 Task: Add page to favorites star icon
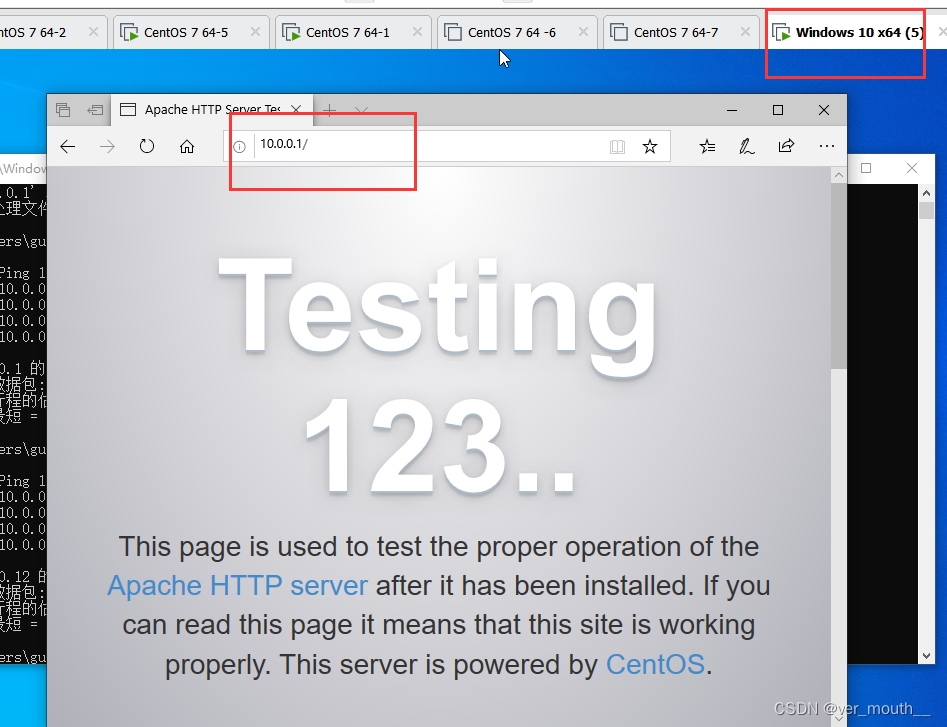650,146
